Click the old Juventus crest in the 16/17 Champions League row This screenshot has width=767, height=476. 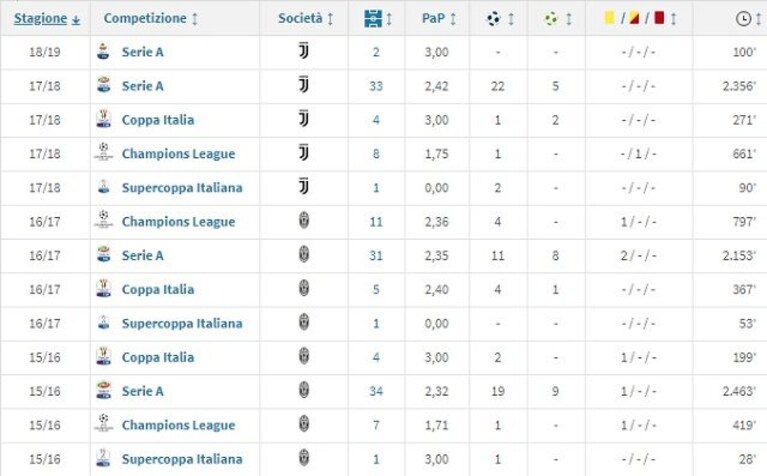(304, 221)
